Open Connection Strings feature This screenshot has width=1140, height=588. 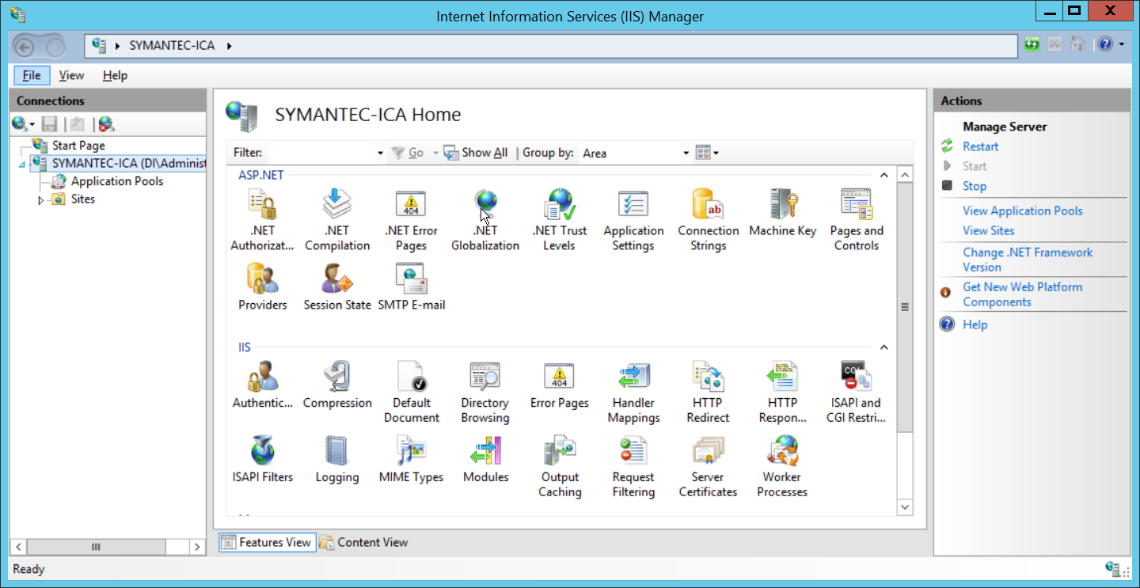[708, 207]
